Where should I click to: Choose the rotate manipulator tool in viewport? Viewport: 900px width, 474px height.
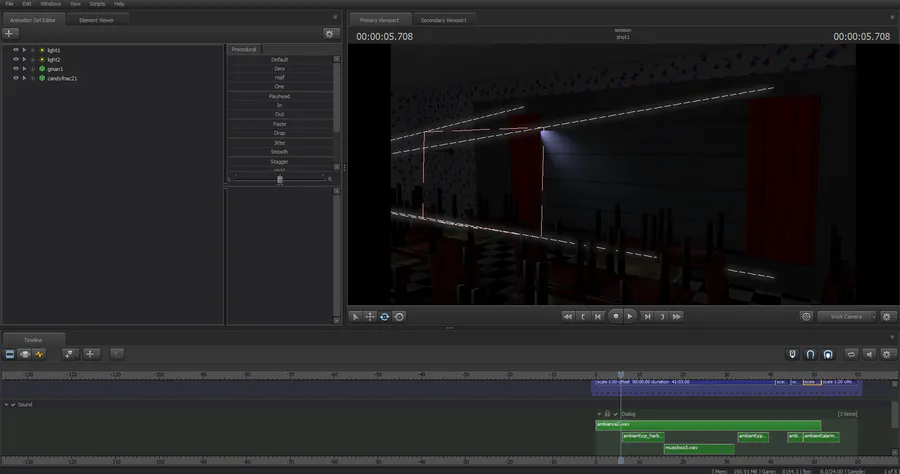pyautogui.click(x=385, y=317)
